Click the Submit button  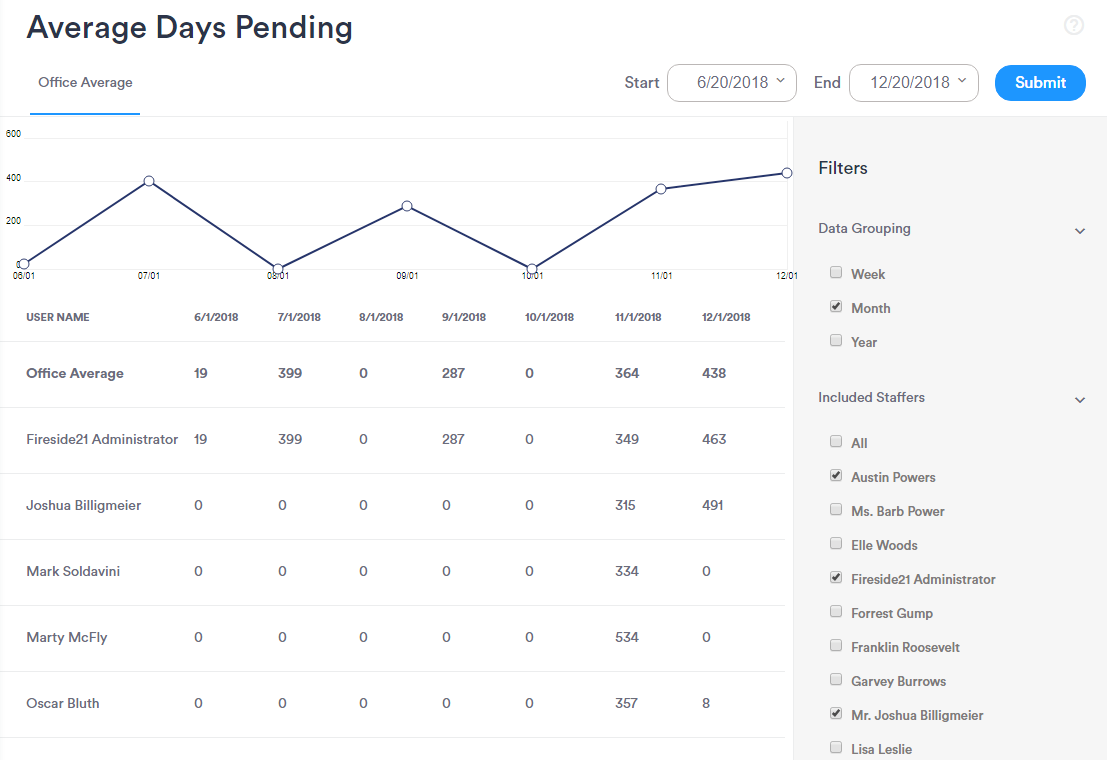(x=1040, y=83)
